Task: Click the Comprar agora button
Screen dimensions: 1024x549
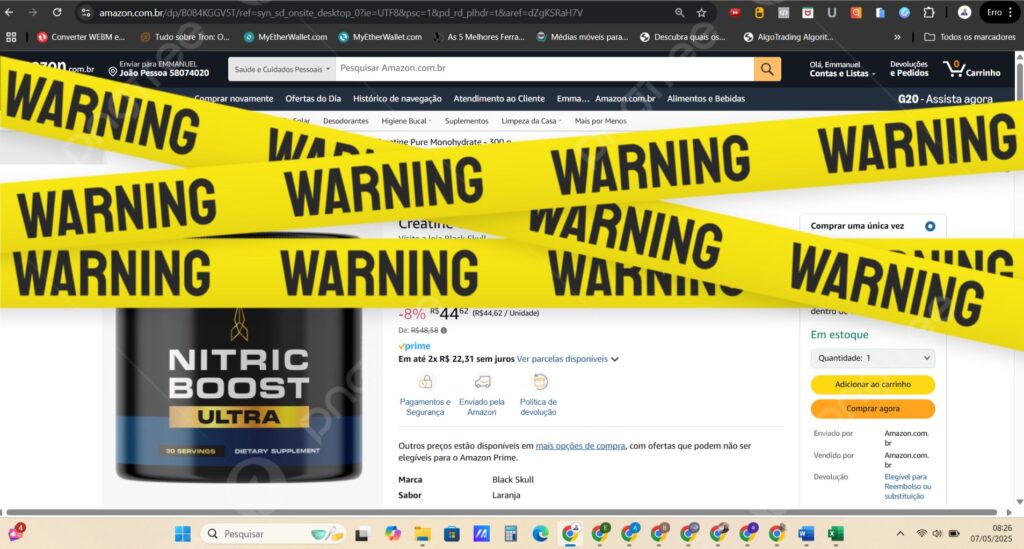Action: (872, 409)
